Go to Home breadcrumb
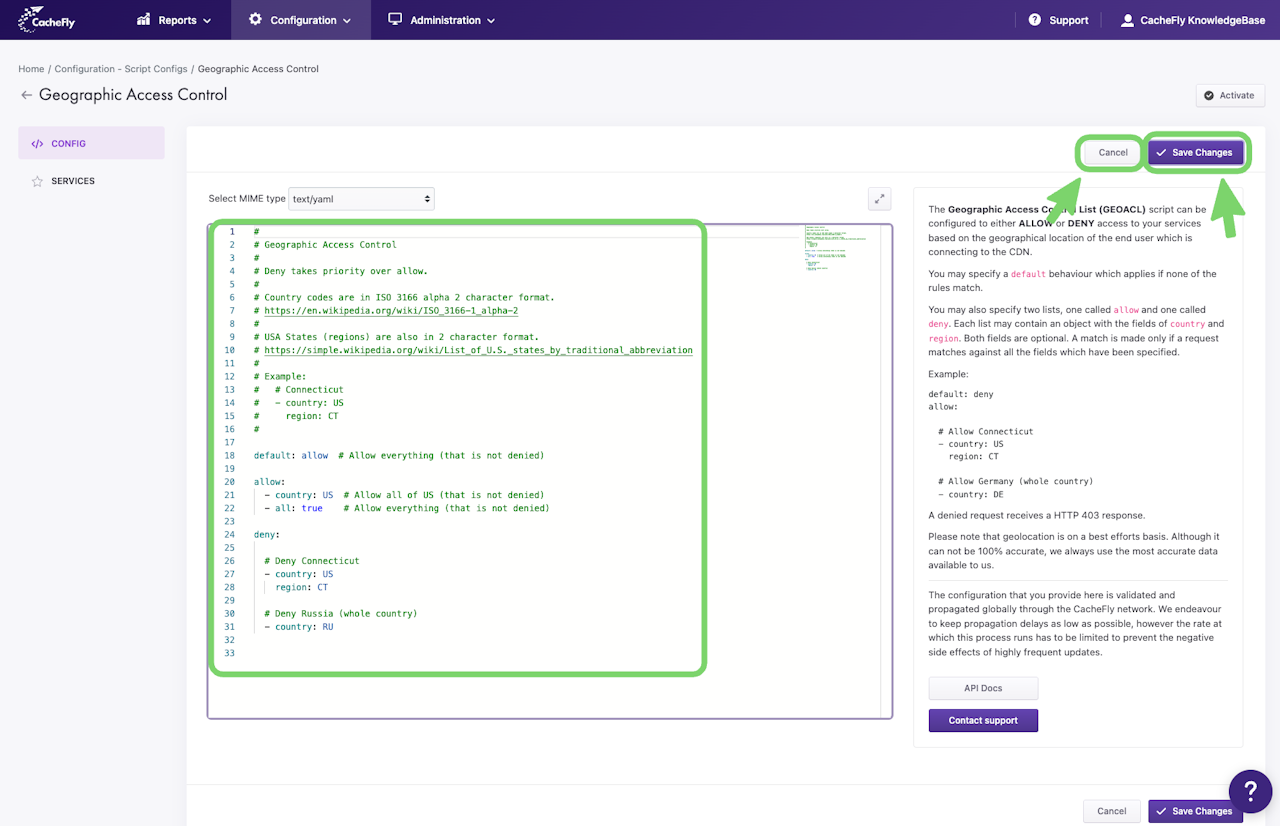The width and height of the screenshot is (1280, 826). (31, 69)
